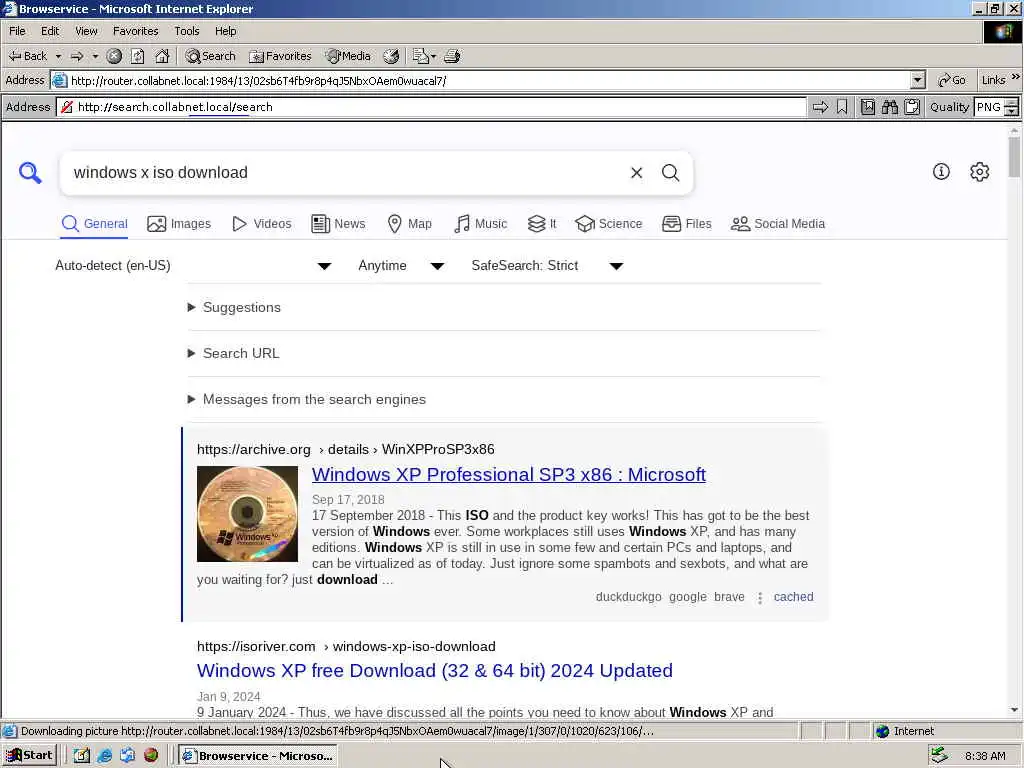
Task: Expand the Suggestions section
Action: pos(234,308)
